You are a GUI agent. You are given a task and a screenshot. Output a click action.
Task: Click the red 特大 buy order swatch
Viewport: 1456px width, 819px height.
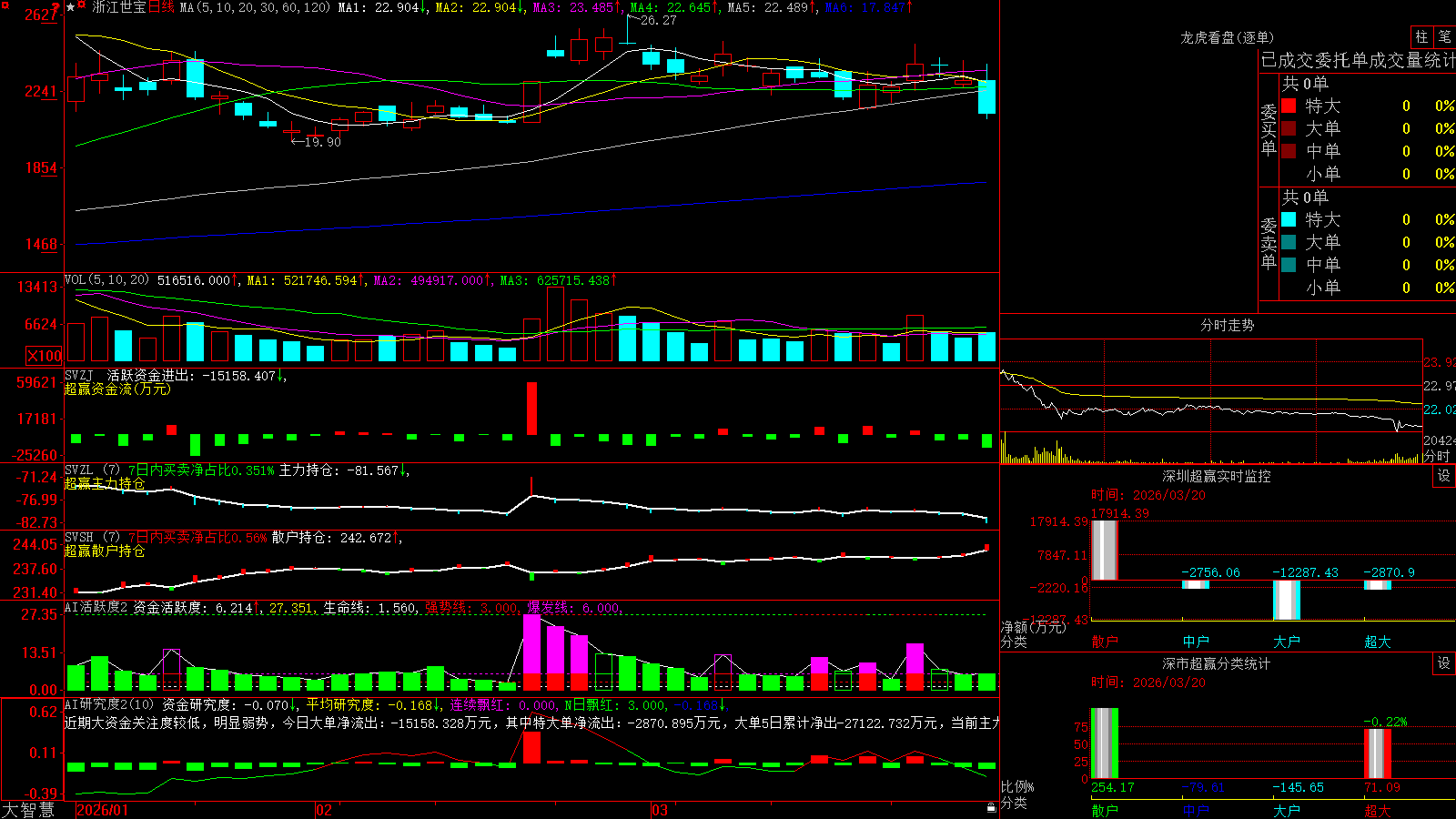pyautogui.click(x=1289, y=106)
